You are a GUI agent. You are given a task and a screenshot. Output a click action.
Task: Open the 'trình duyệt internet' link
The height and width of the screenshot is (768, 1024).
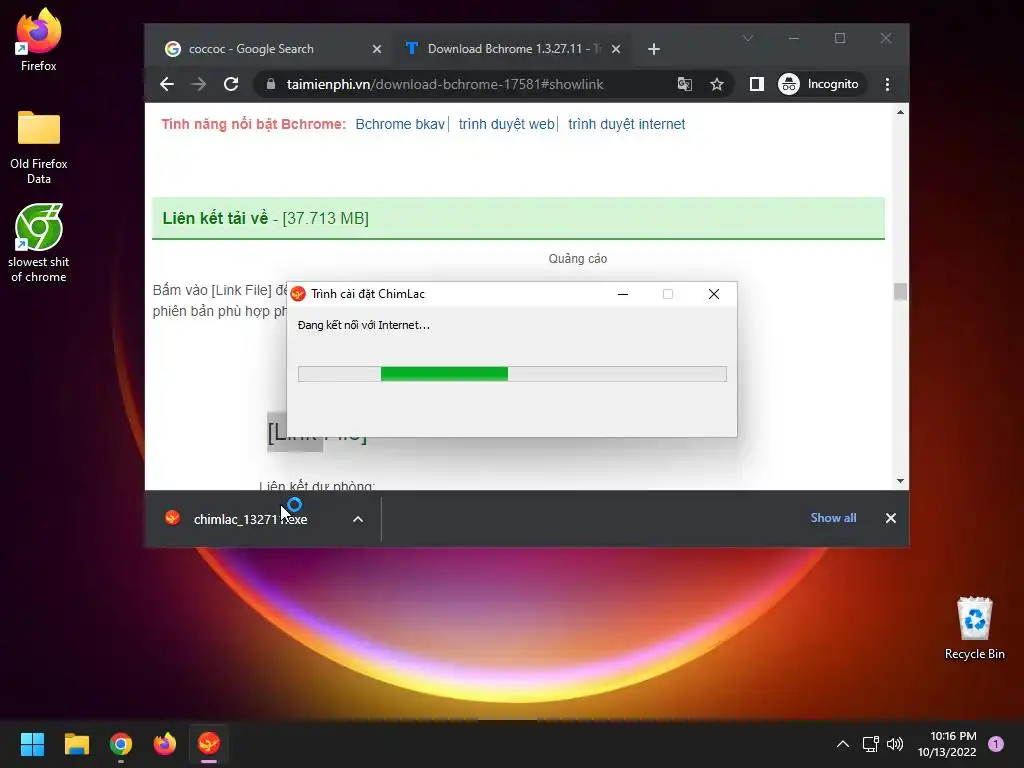(626, 124)
